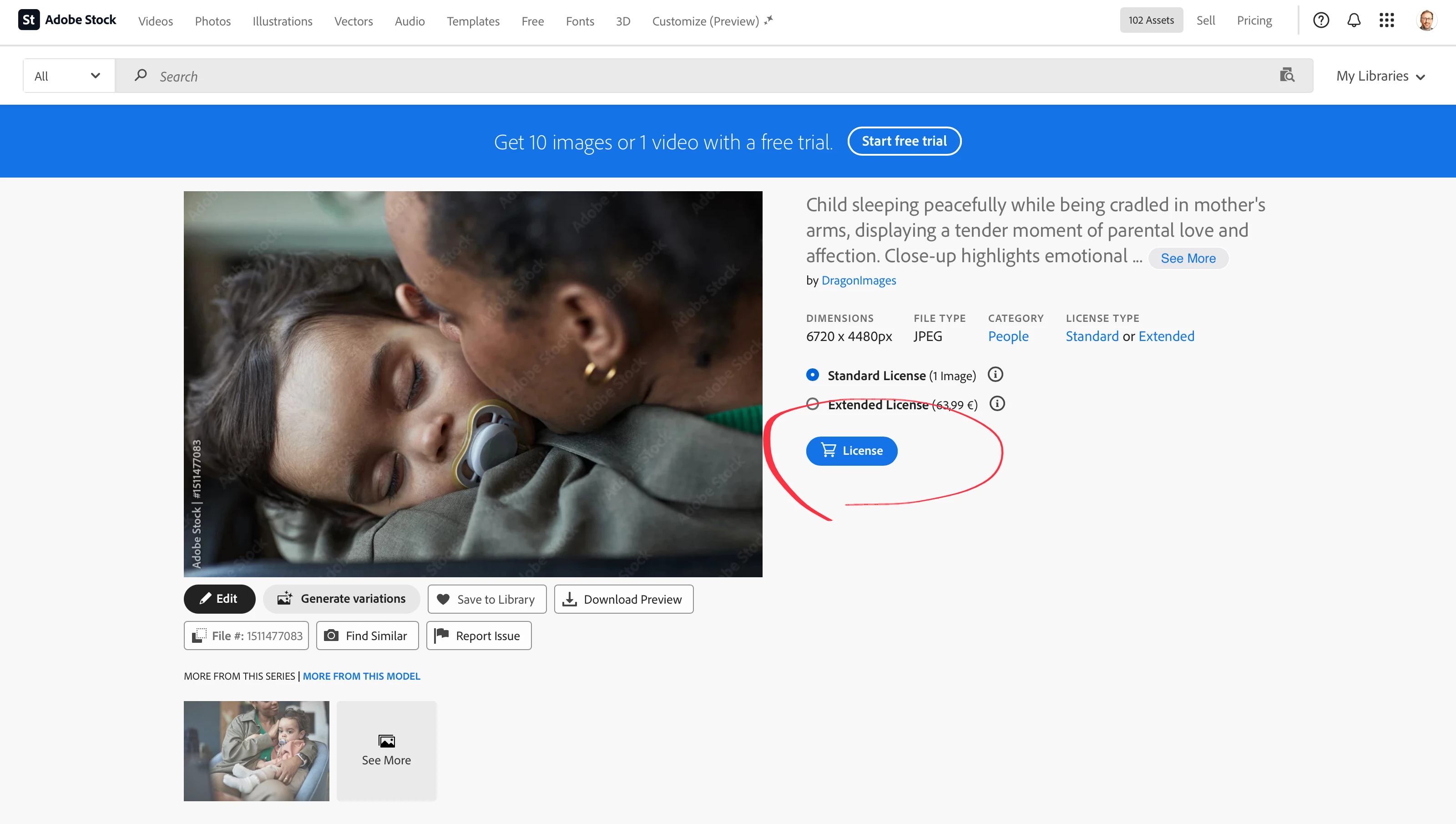This screenshot has width=1456, height=824.
Task: Open the apps grid icon
Action: coord(1386,20)
